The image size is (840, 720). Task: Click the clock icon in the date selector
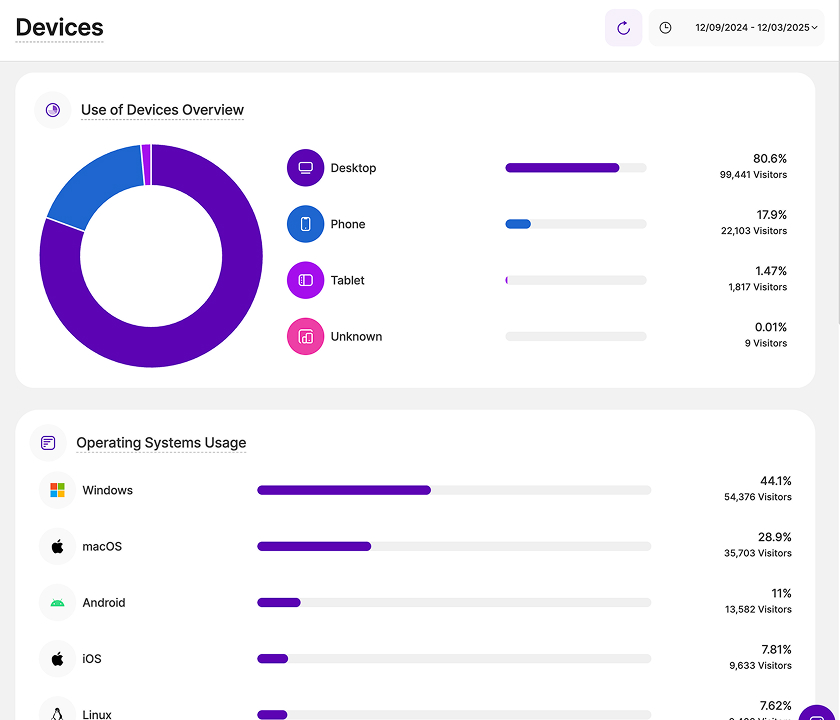click(665, 27)
